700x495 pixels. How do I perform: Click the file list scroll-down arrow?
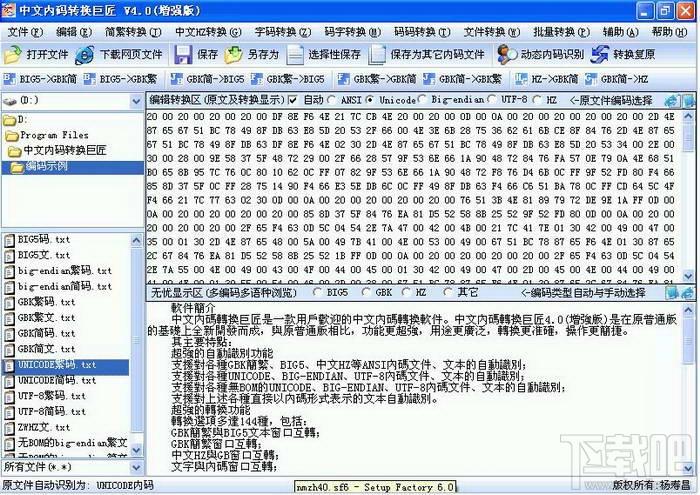[x=137, y=450]
